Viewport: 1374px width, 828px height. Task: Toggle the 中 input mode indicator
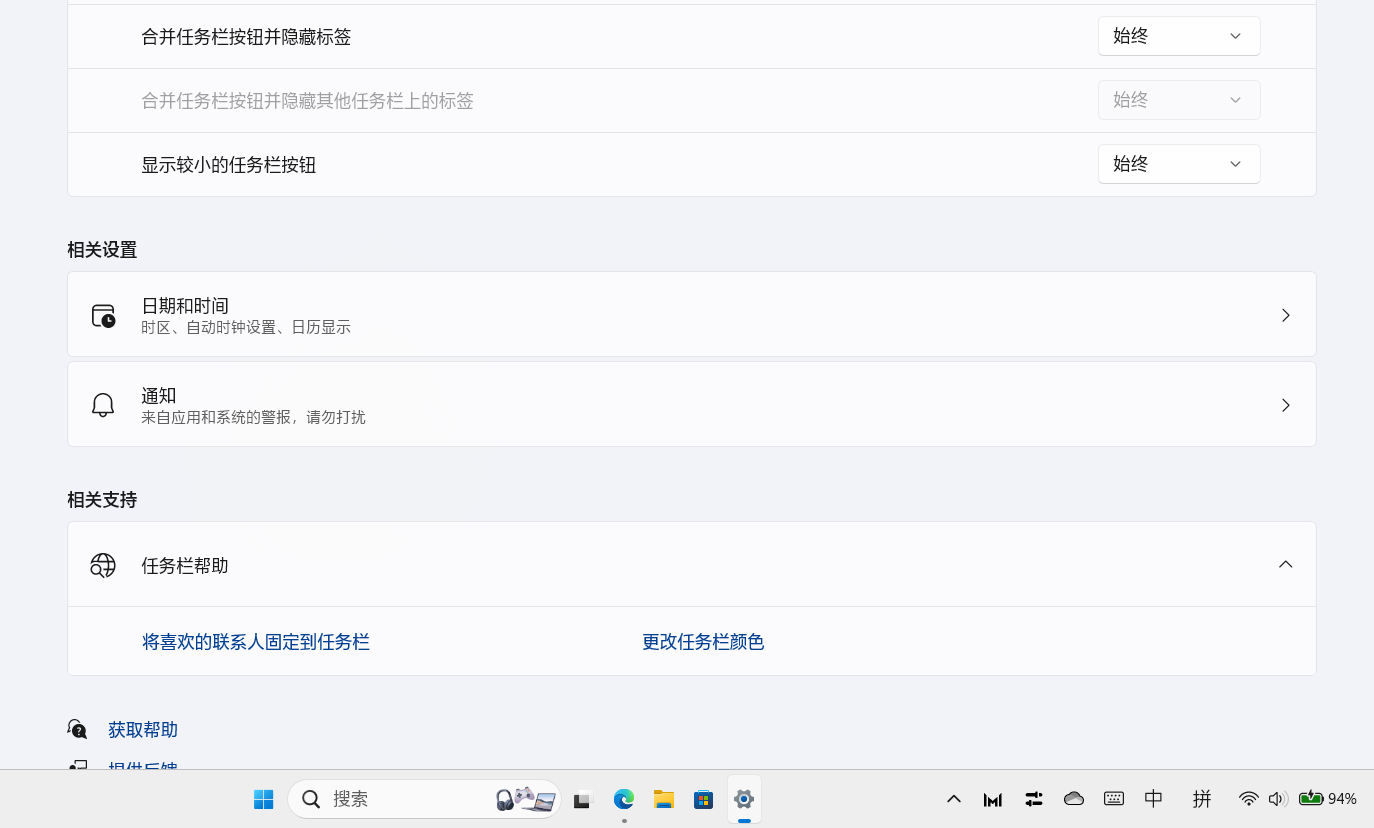[1154, 799]
